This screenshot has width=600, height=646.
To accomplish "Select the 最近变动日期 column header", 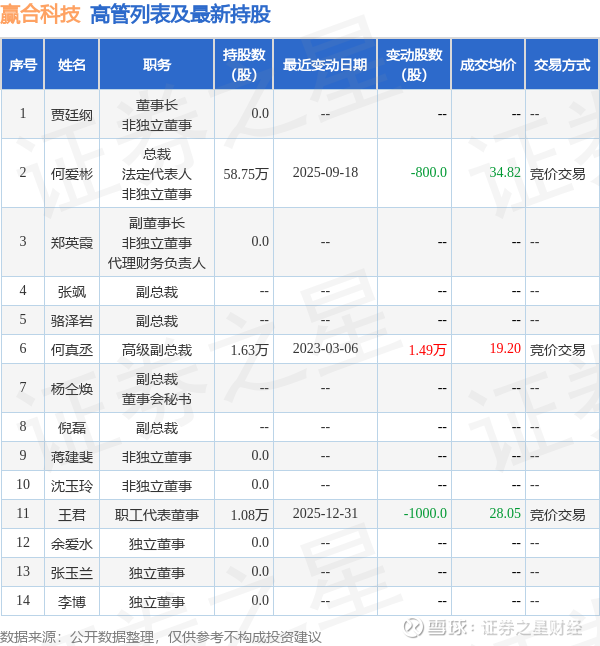I will pos(325,64).
